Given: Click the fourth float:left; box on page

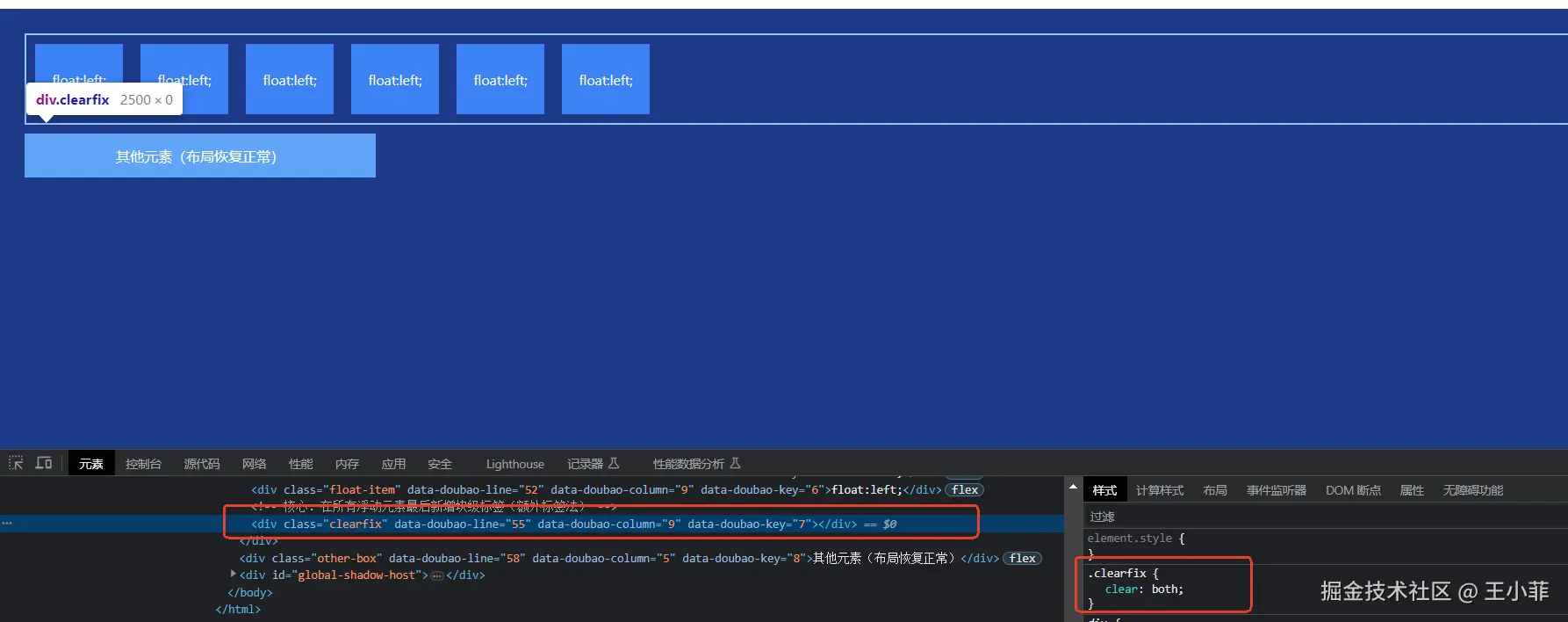Looking at the screenshot, I should 395,79.
